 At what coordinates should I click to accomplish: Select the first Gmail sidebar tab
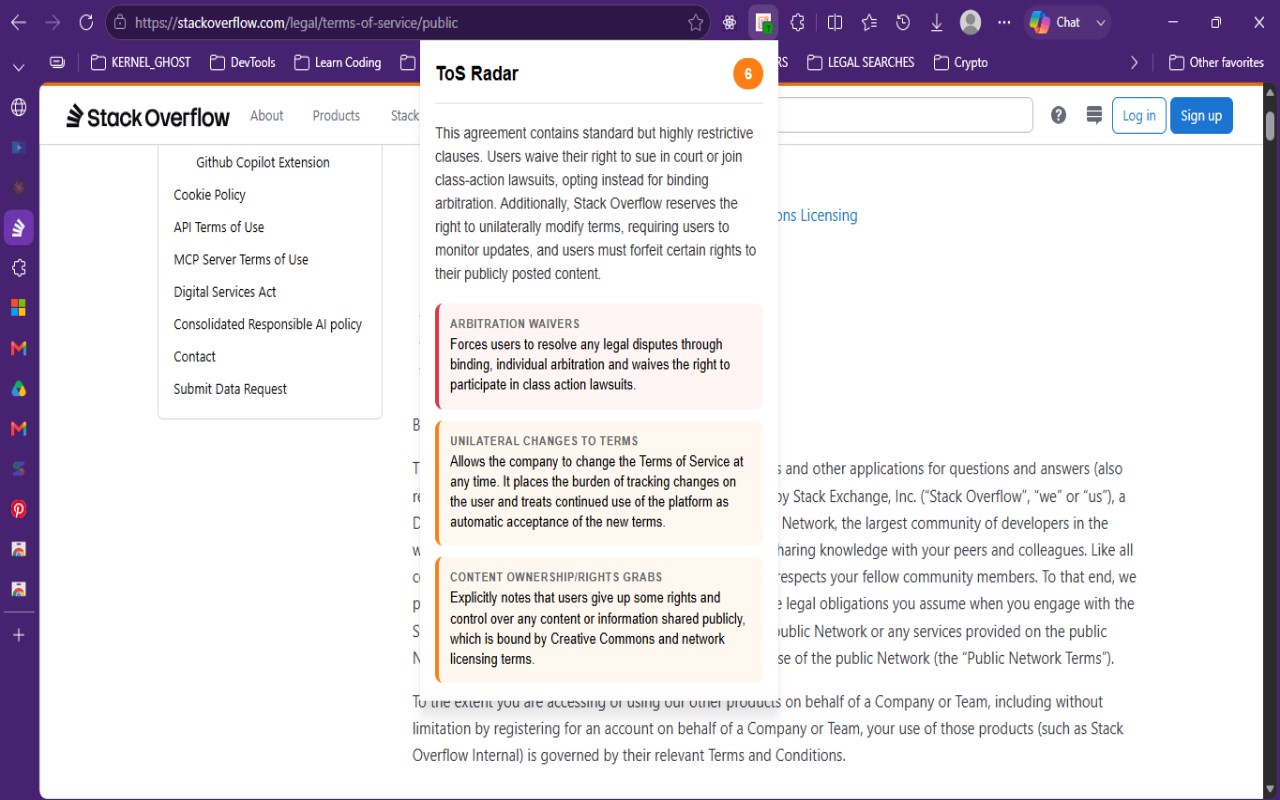18,348
